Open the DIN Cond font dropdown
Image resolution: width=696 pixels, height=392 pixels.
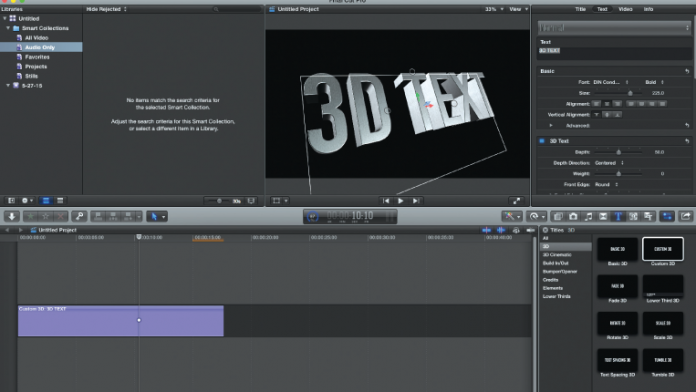[x=610, y=82]
